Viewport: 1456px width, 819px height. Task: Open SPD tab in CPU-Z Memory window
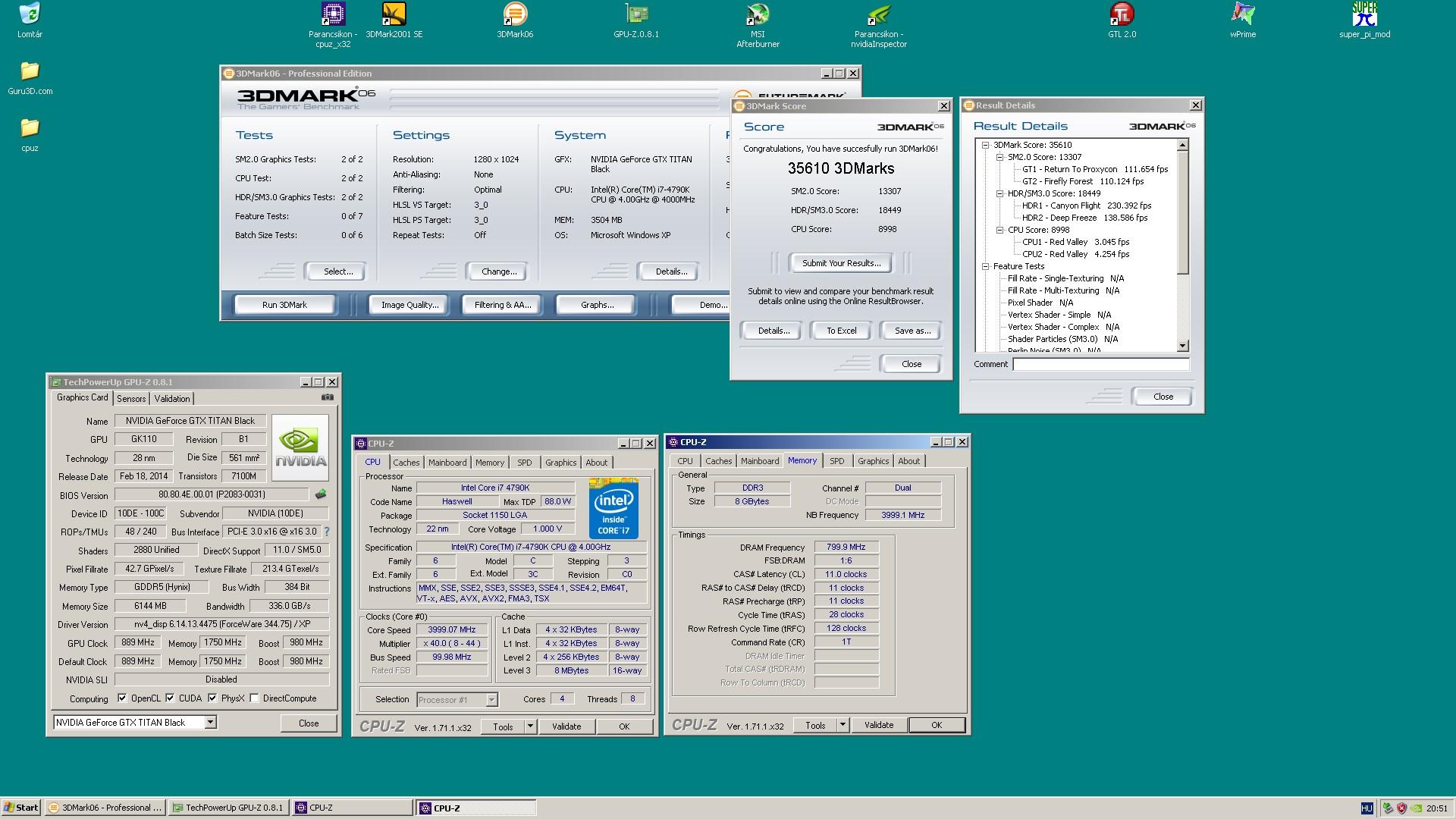point(836,461)
